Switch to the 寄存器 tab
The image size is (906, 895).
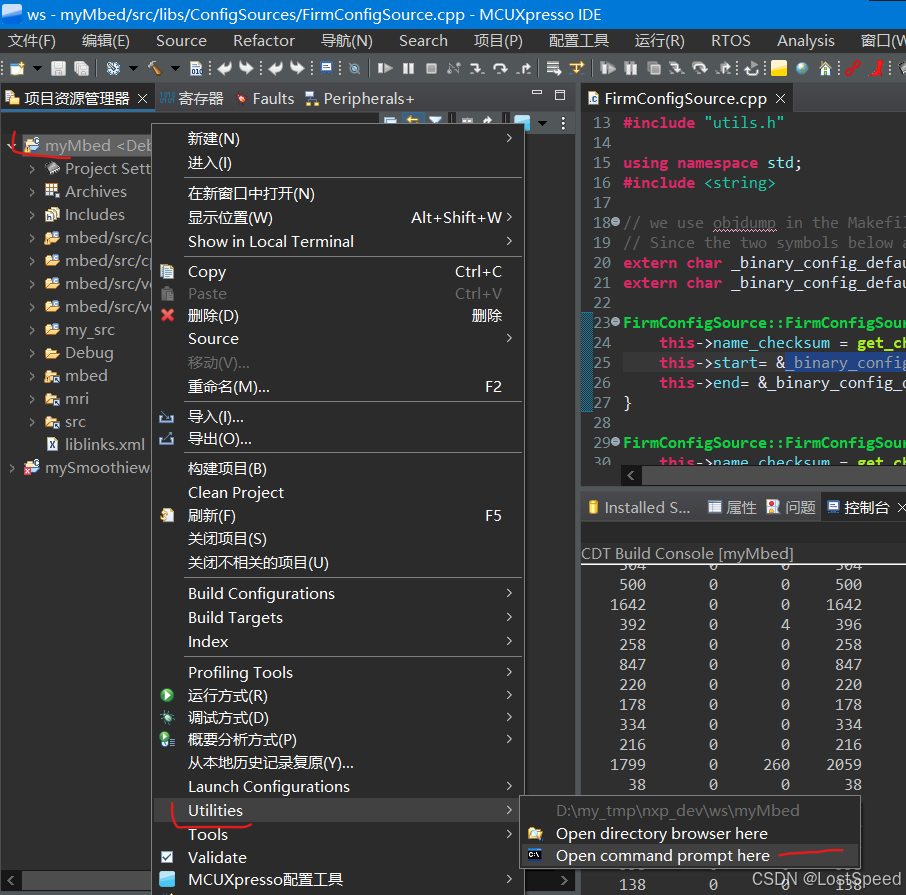(x=192, y=99)
